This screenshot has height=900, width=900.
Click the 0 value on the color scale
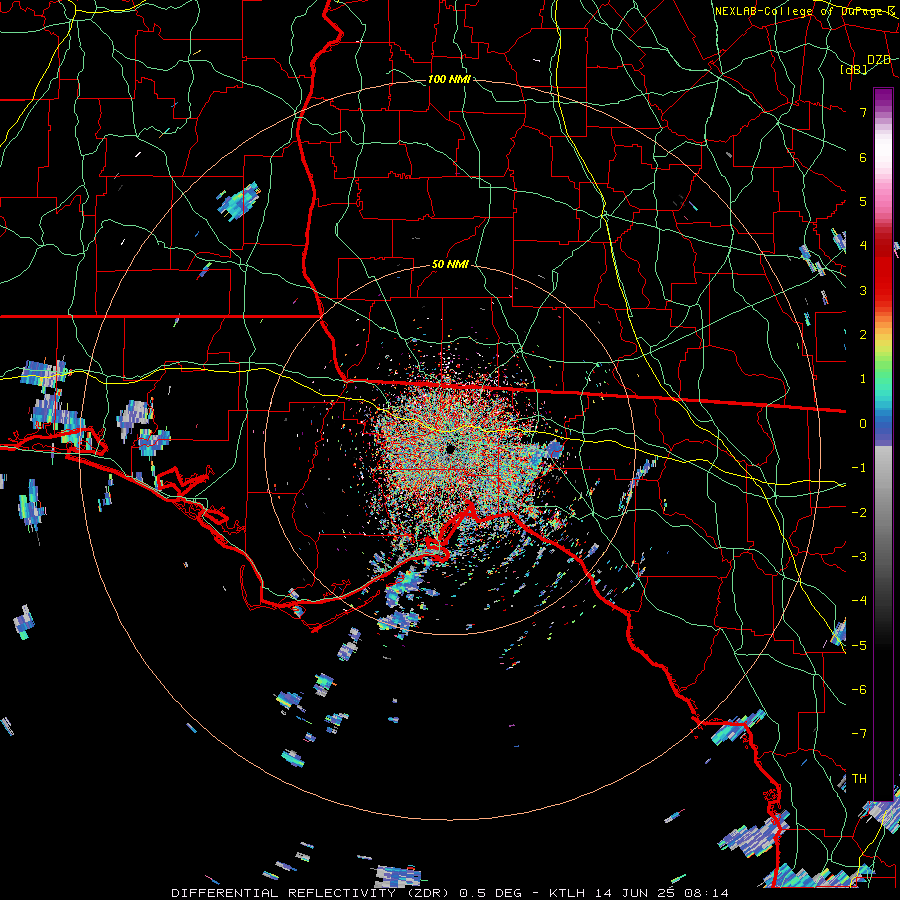click(x=863, y=424)
